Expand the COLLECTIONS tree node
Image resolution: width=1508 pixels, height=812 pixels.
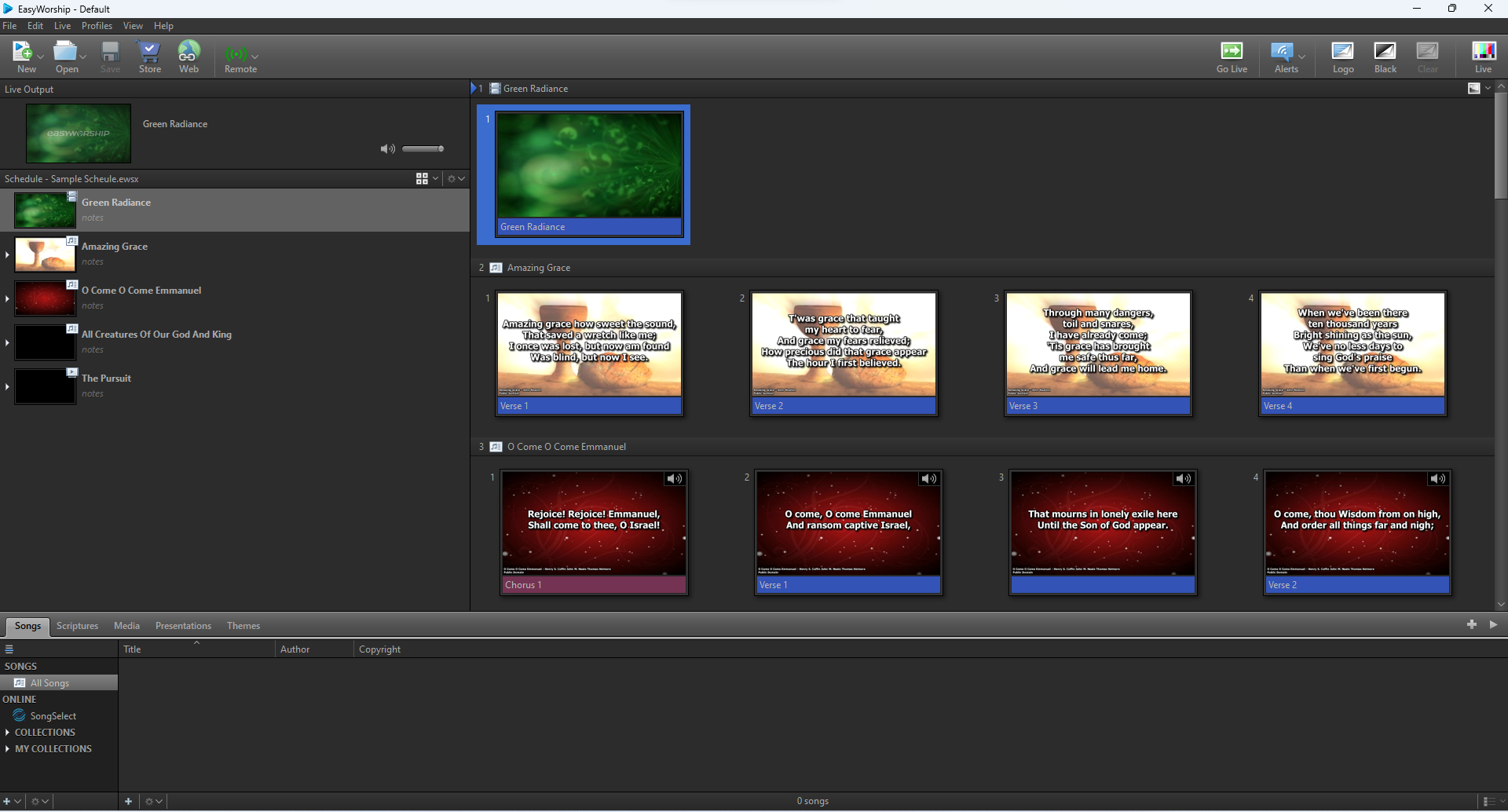(7, 733)
